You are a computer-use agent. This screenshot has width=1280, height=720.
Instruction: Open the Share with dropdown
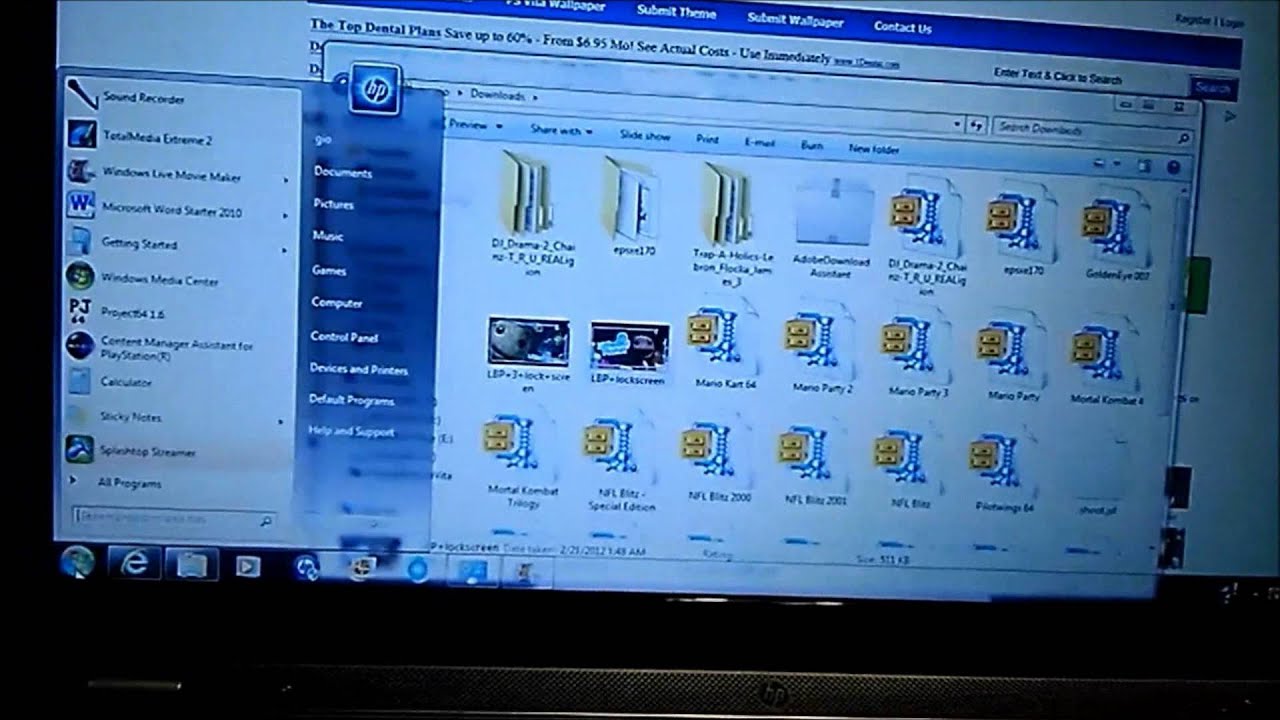561,131
